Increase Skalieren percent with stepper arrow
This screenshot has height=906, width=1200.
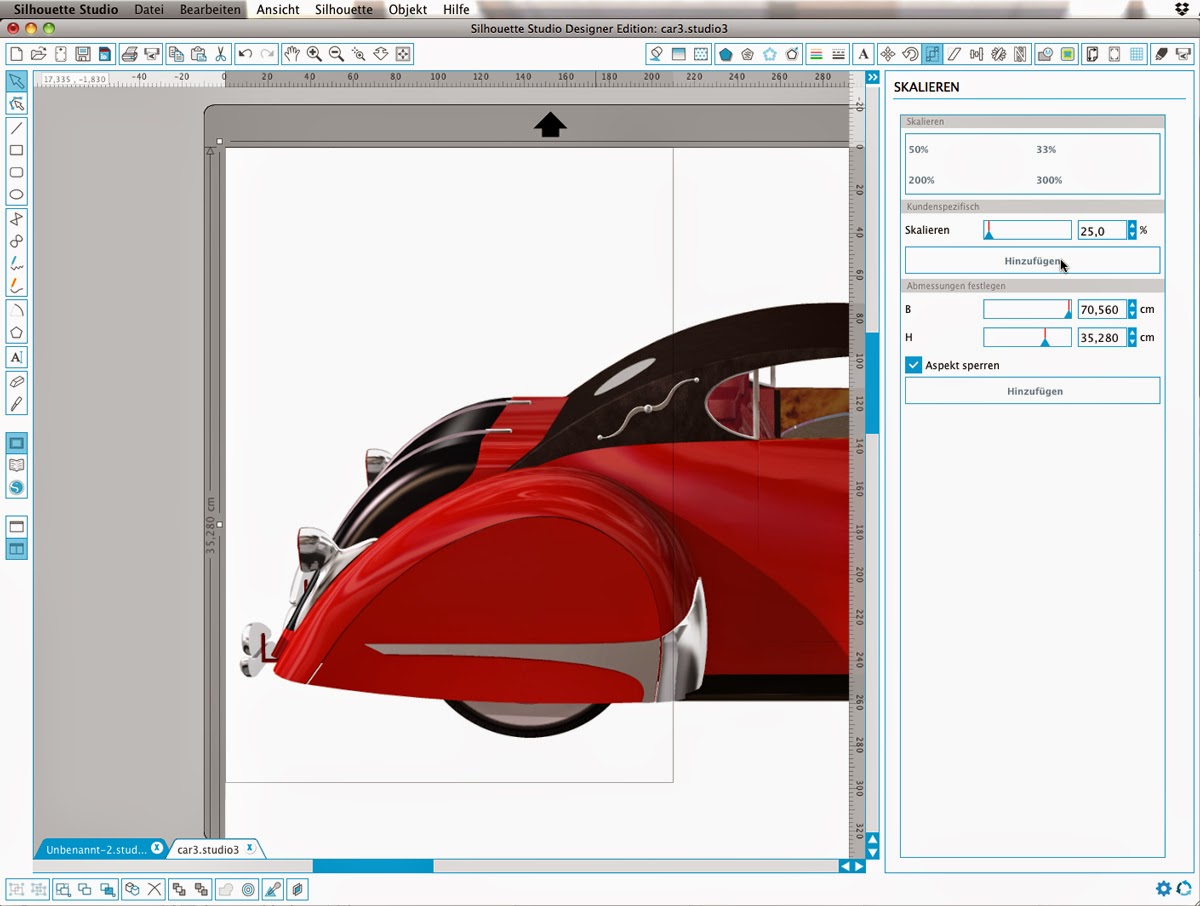click(1132, 226)
